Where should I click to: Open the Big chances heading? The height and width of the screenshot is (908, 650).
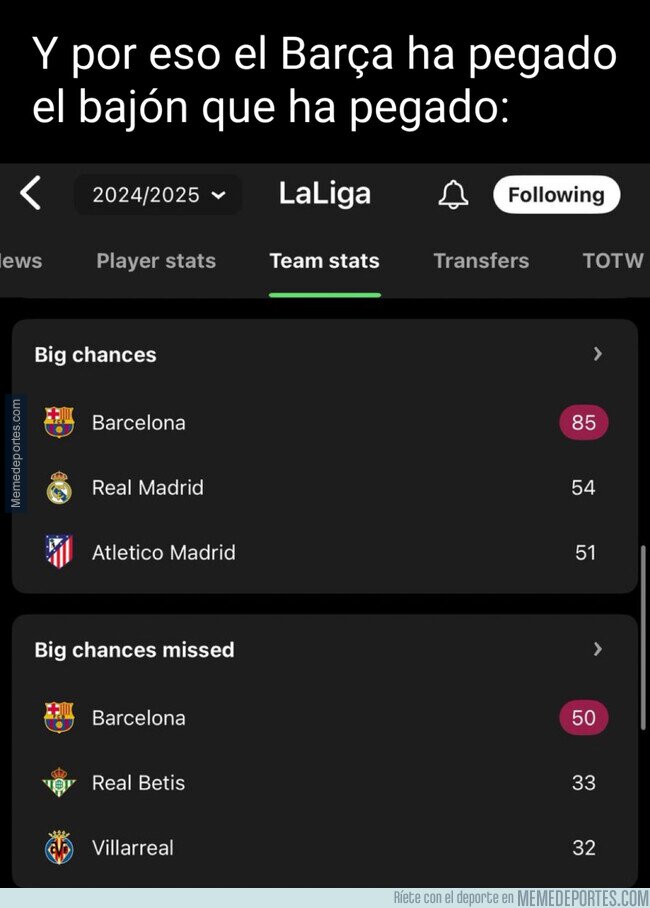coord(95,354)
